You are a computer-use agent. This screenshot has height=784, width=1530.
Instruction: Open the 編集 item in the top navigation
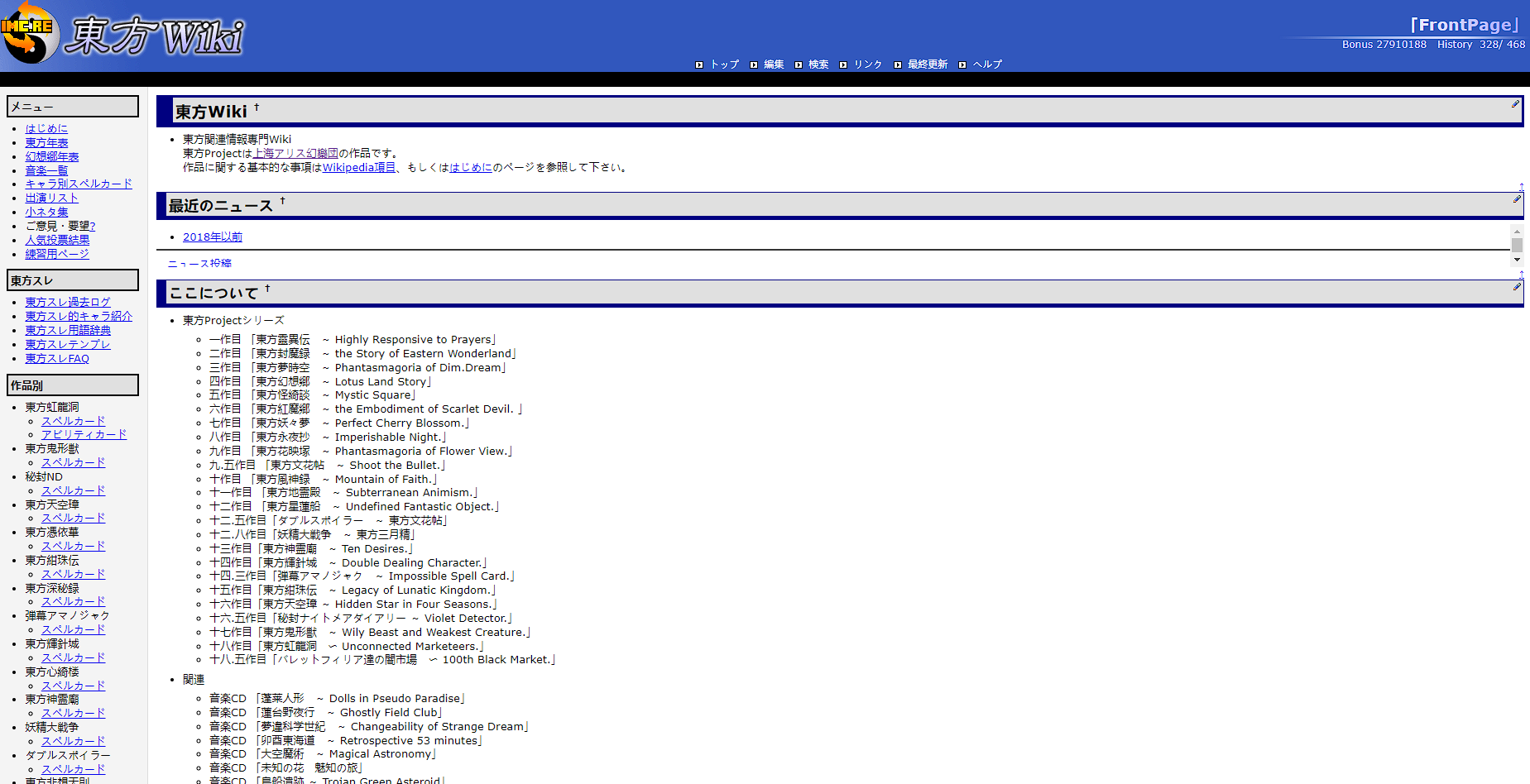click(773, 65)
